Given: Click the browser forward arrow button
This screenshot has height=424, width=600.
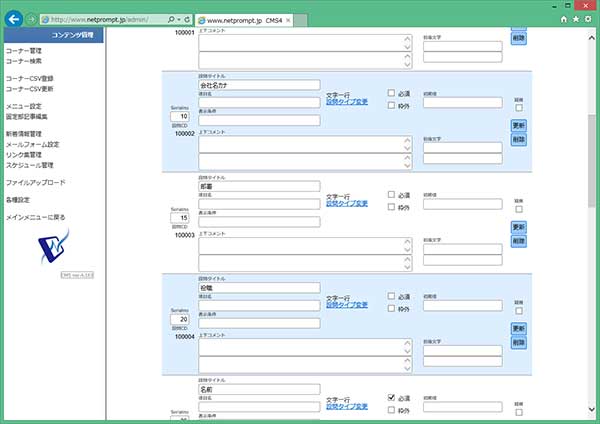Looking at the screenshot, I should point(32,18).
